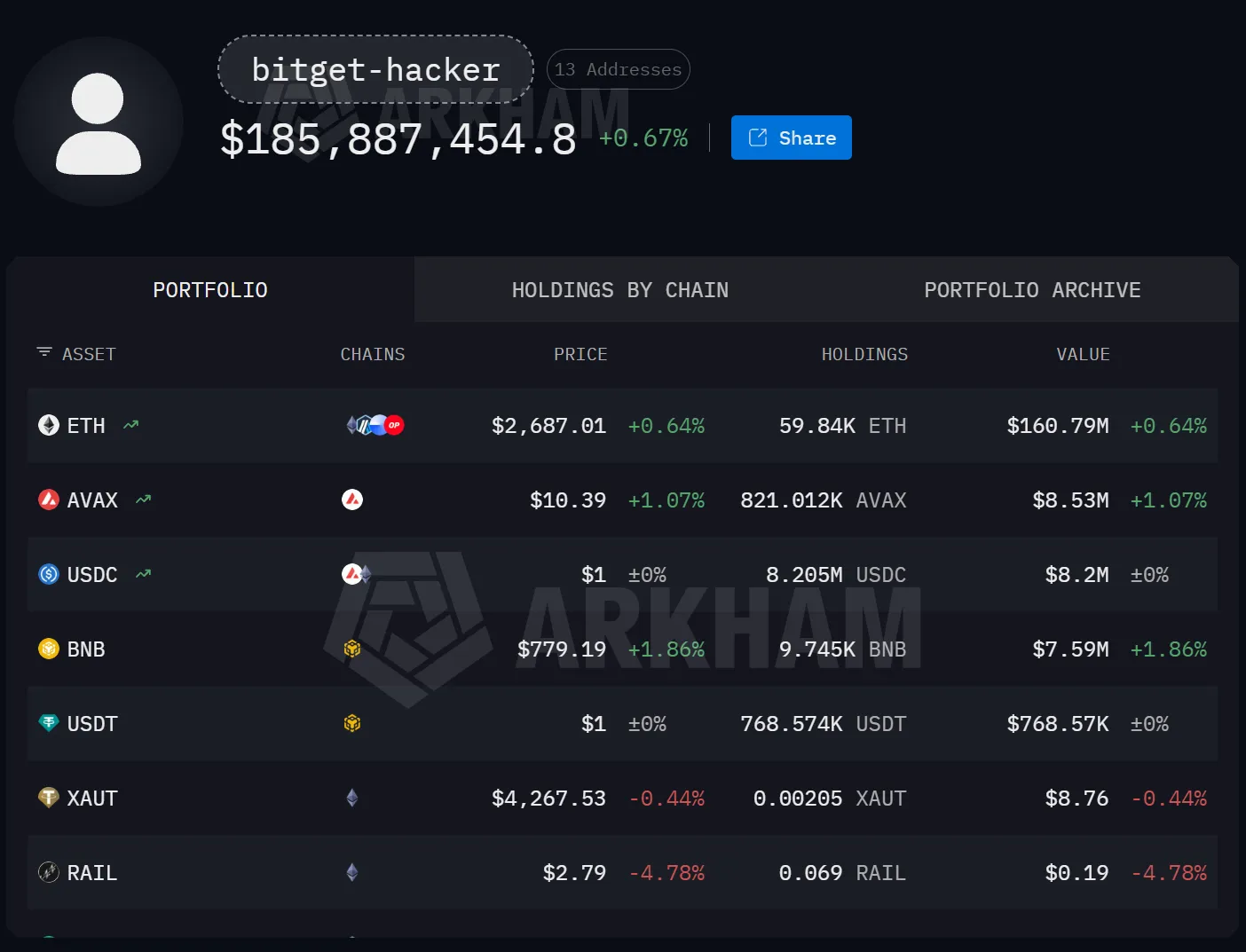Click the USDC value $8.2M
This screenshot has width=1246, height=952.
[x=1077, y=575]
